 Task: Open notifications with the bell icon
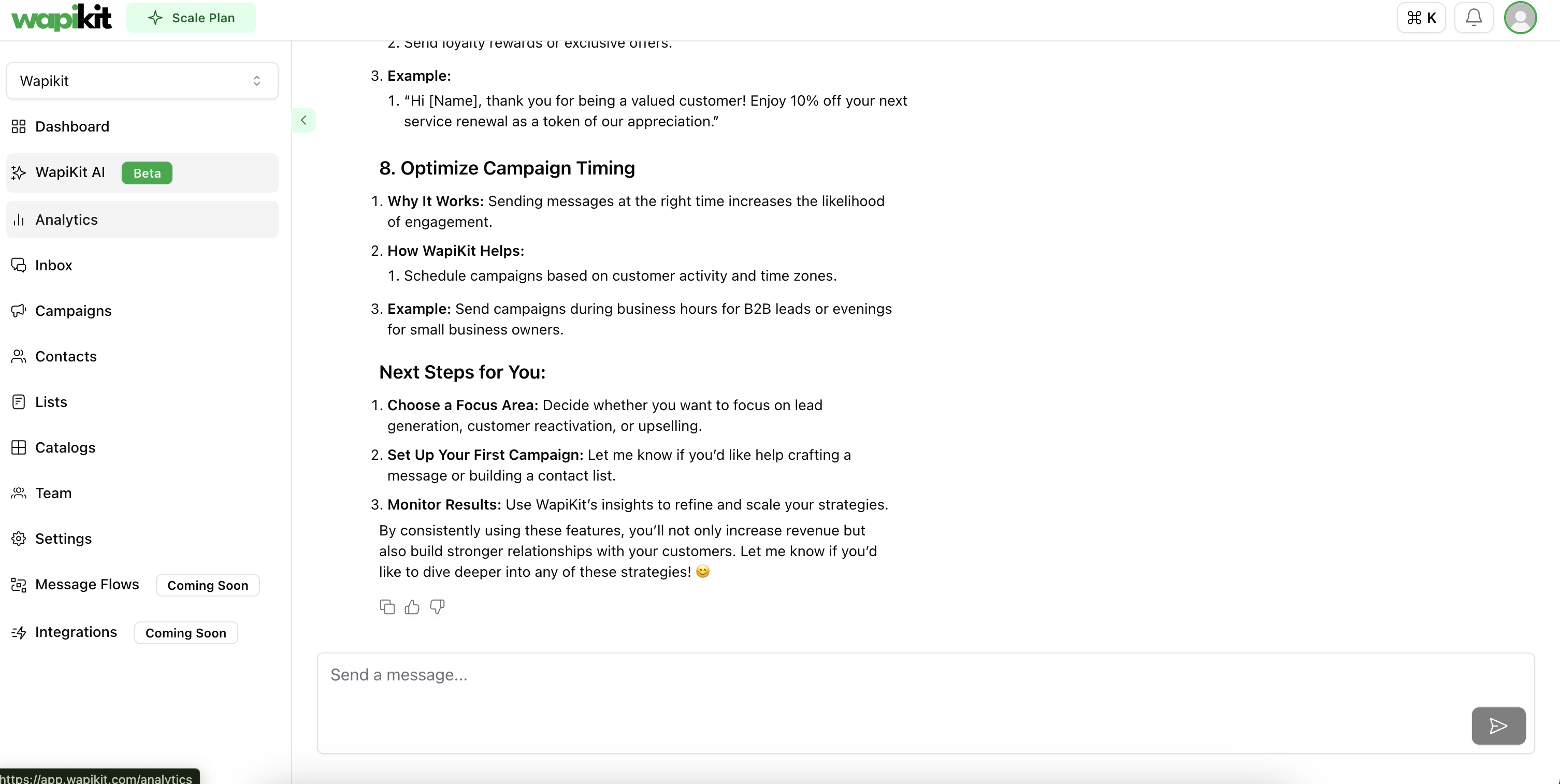1474,18
